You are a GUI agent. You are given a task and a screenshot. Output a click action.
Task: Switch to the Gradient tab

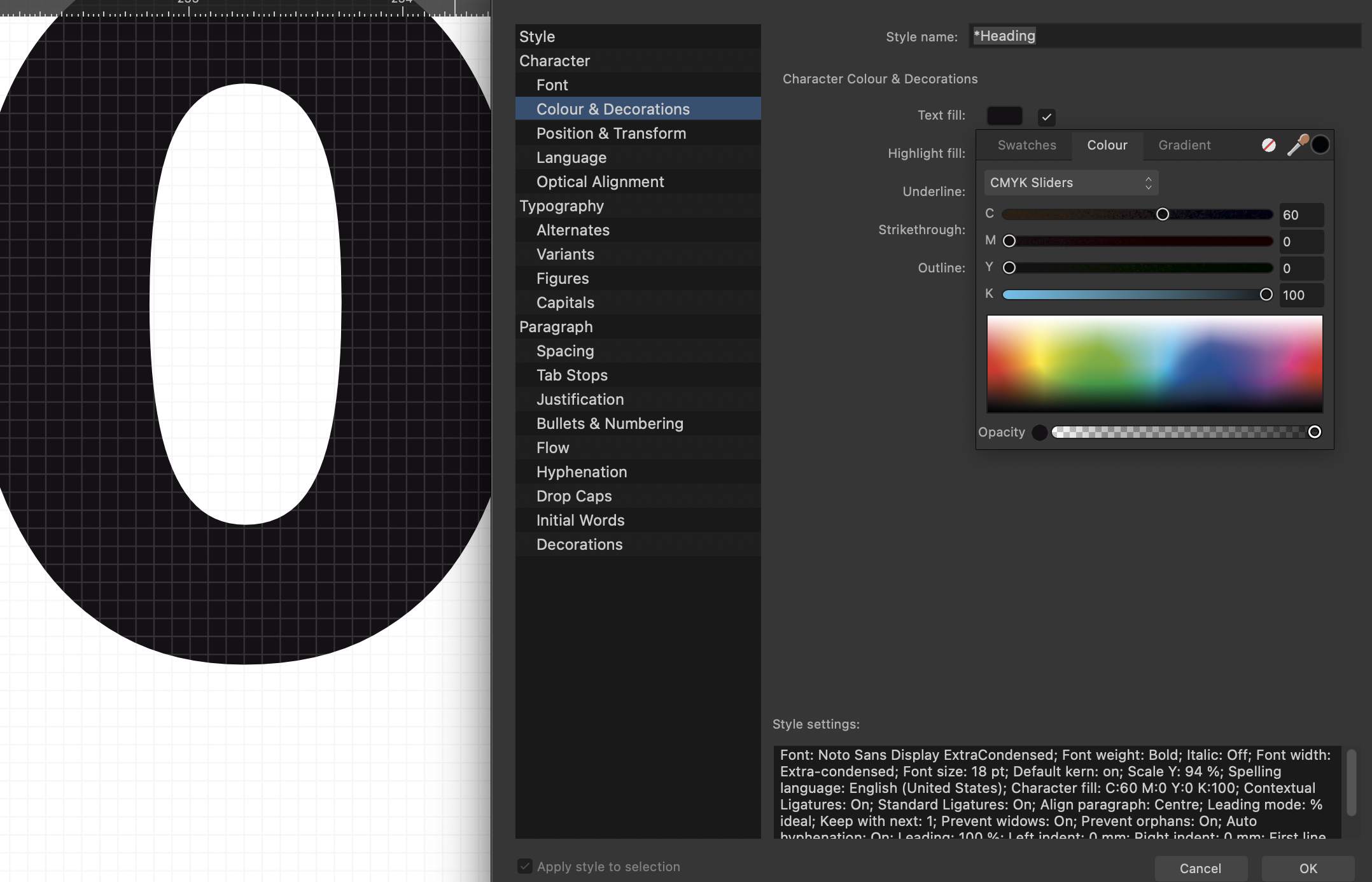(x=1184, y=145)
